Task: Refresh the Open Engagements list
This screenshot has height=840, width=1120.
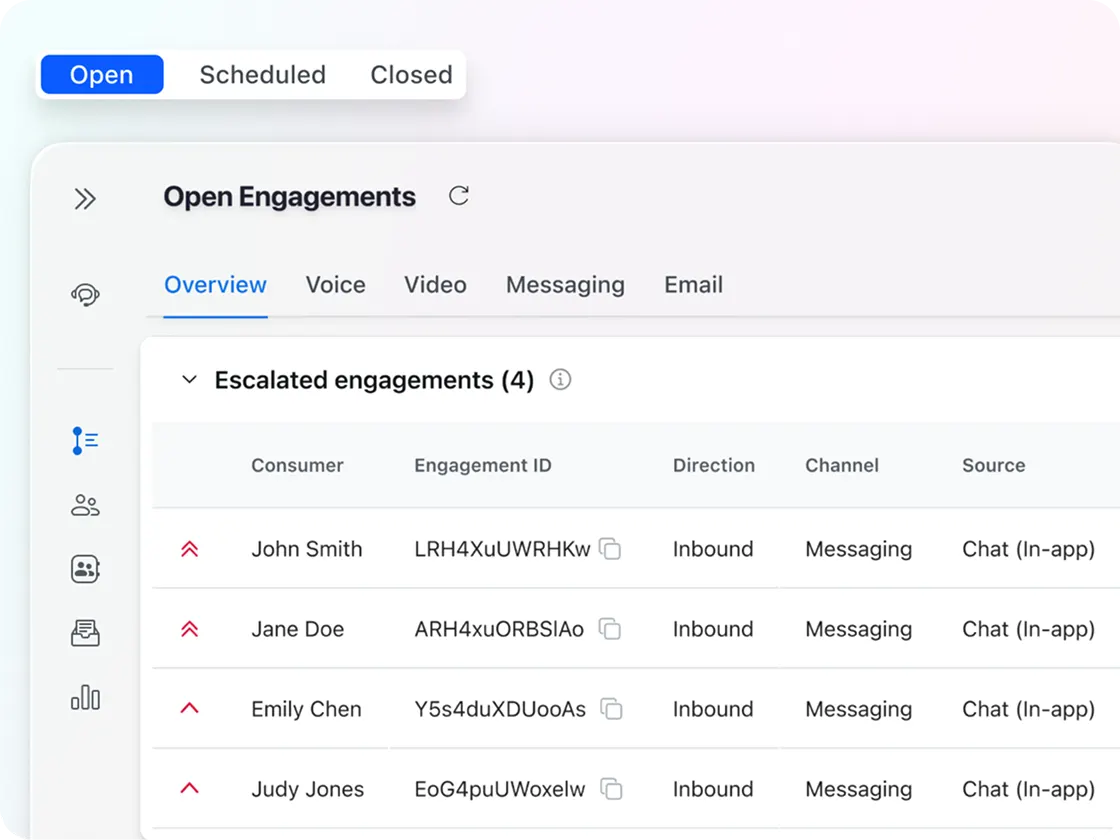Action: [459, 196]
